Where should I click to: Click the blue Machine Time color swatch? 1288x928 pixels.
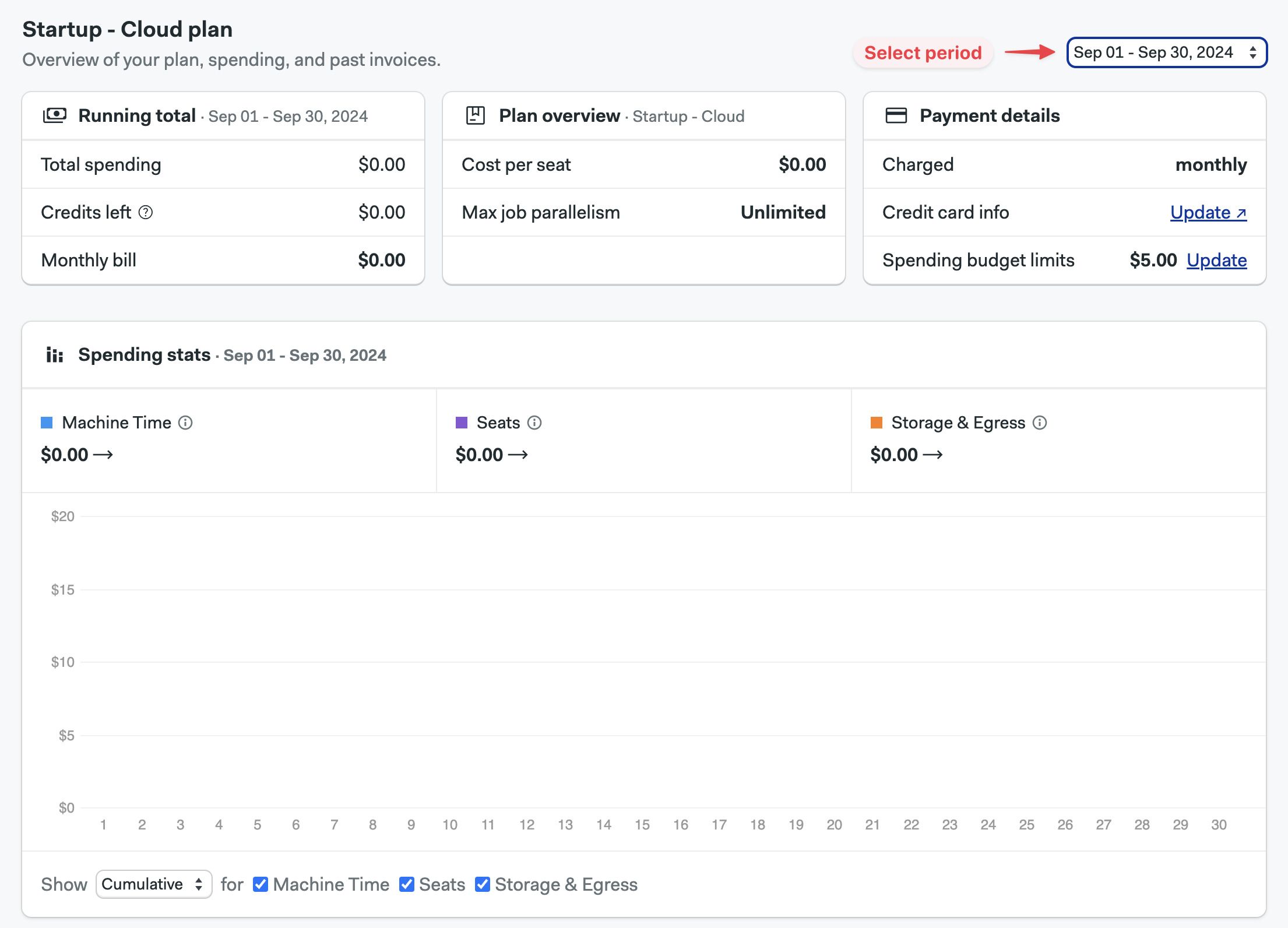click(47, 423)
